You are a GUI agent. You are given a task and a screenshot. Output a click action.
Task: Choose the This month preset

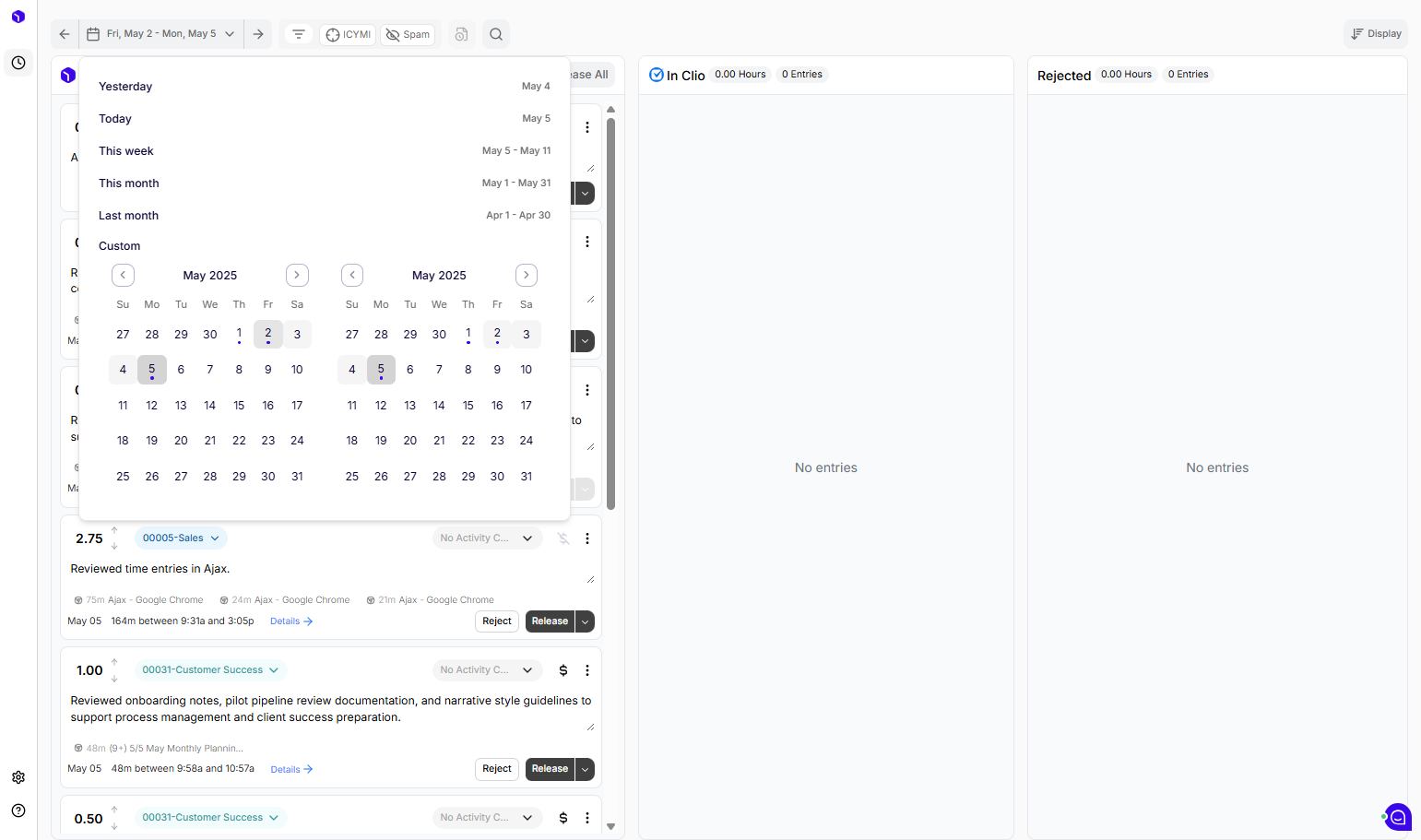325,183
